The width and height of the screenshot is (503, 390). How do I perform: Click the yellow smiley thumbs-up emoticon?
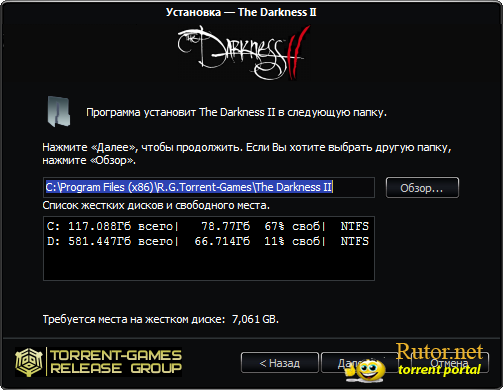coord(366,371)
